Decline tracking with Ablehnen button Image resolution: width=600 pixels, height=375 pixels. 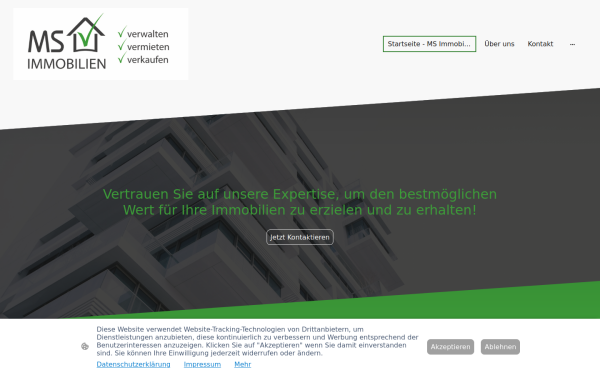click(x=500, y=347)
